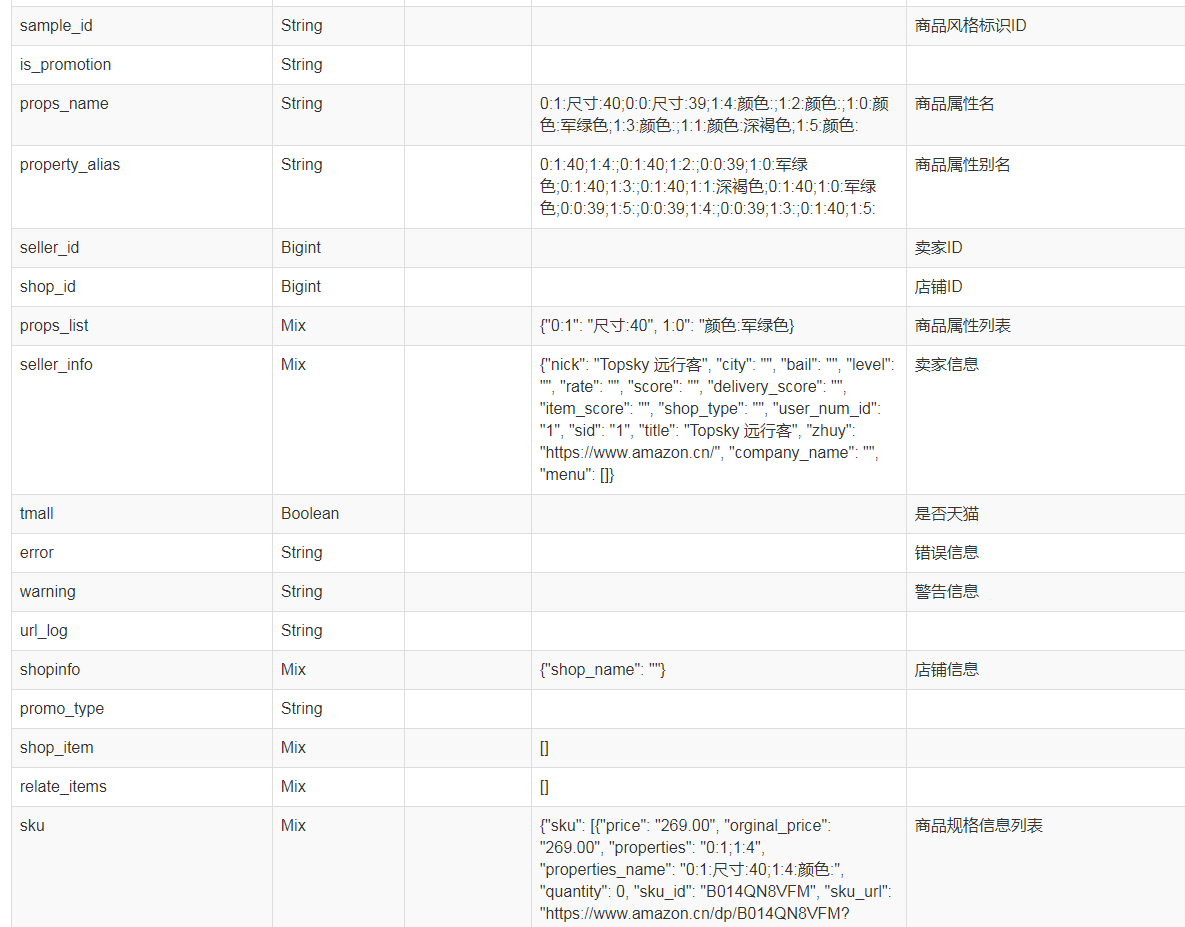This screenshot has width=1185, height=927.
Task: Click the sku example JSON value
Action: pos(716,870)
